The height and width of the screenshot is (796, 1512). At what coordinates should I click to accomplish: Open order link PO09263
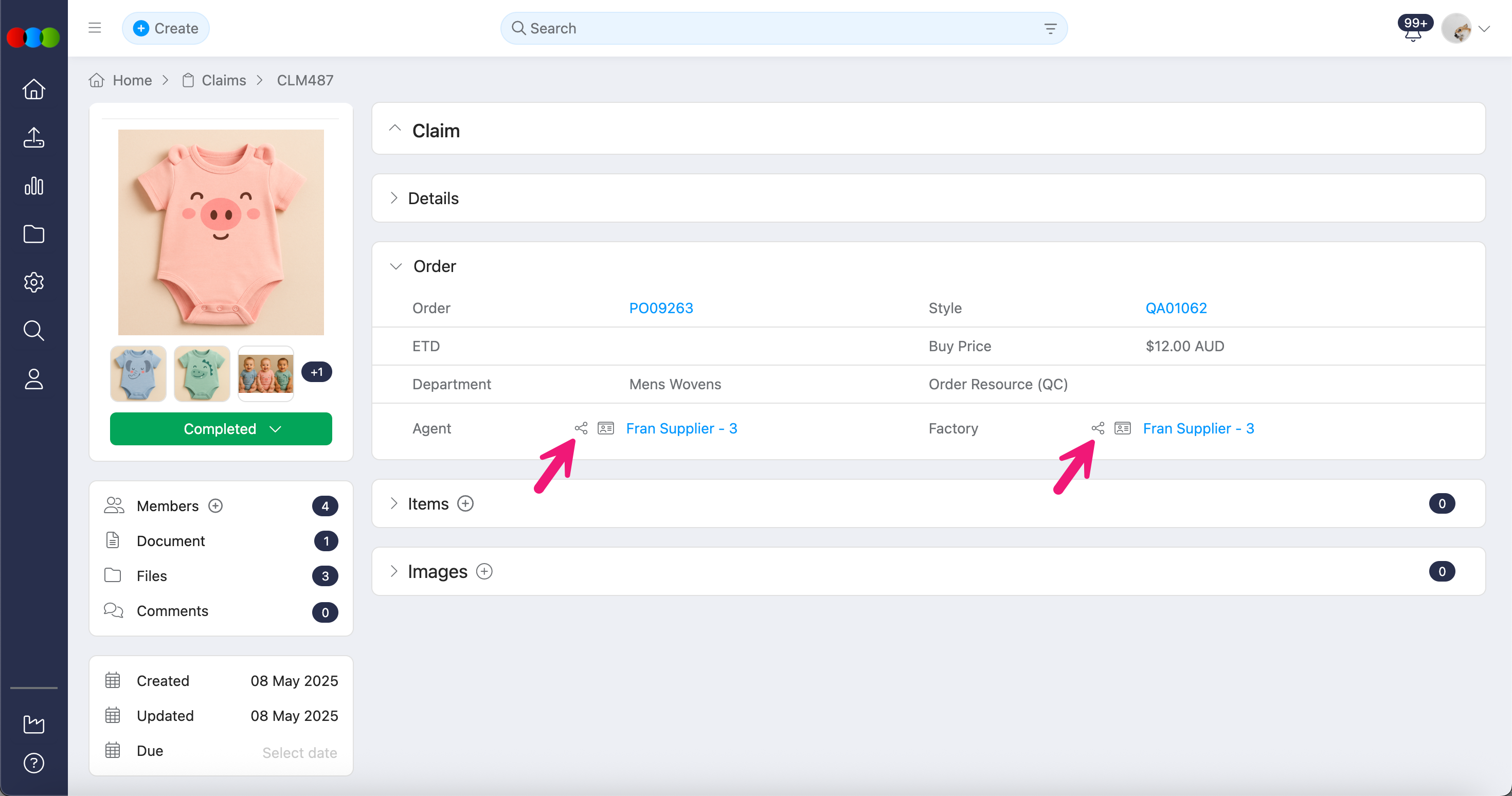pyautogui.click(x=660, y=307)
